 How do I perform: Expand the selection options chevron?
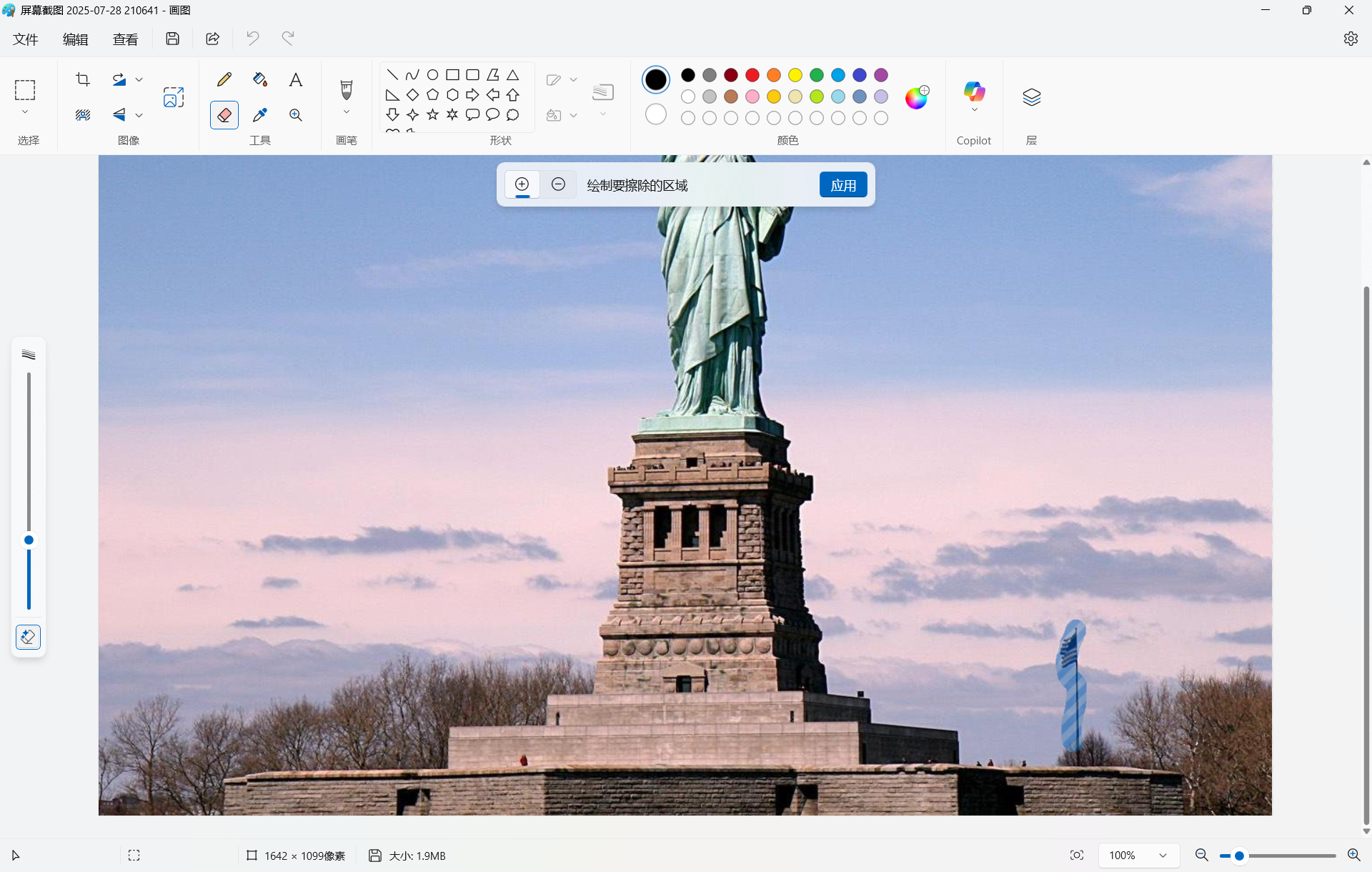pos(25,112)
